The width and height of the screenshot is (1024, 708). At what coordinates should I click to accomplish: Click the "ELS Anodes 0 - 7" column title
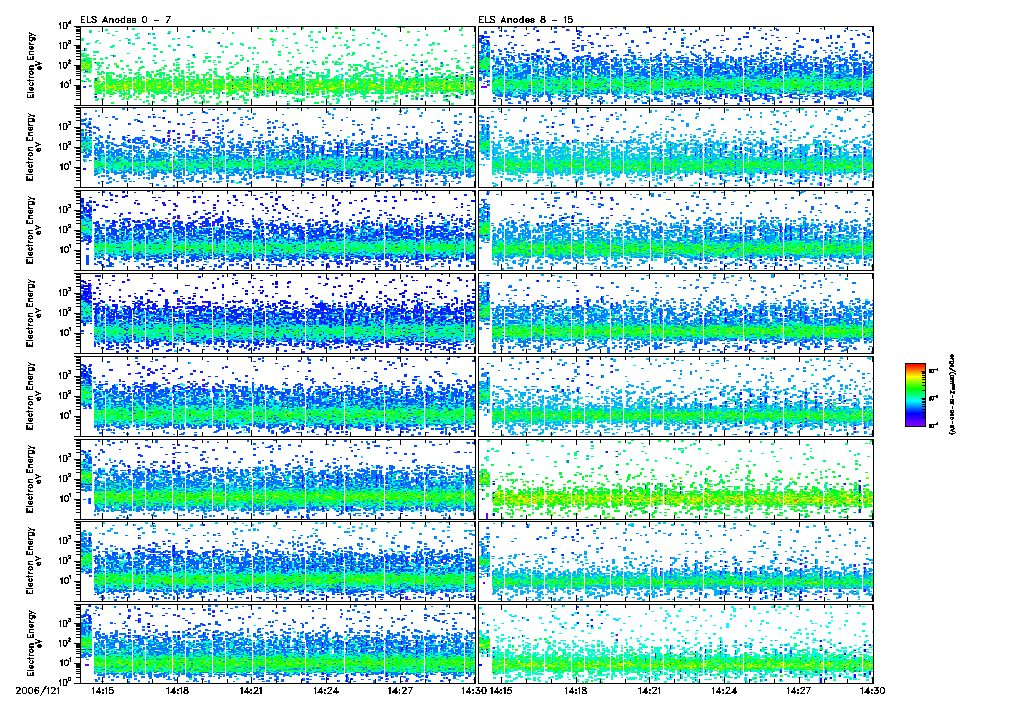click(x=126, y=20)
